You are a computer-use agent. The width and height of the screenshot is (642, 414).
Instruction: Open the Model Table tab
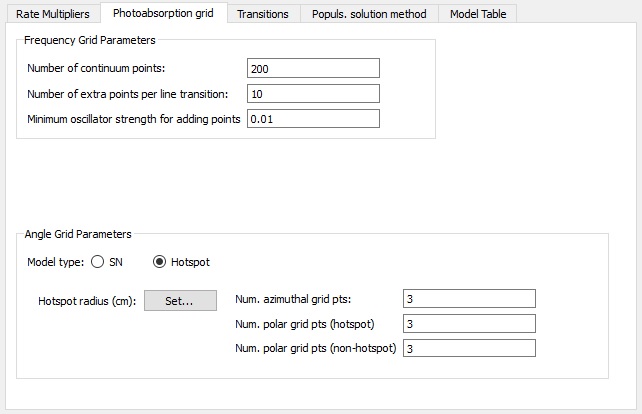[x=478, y=14]
